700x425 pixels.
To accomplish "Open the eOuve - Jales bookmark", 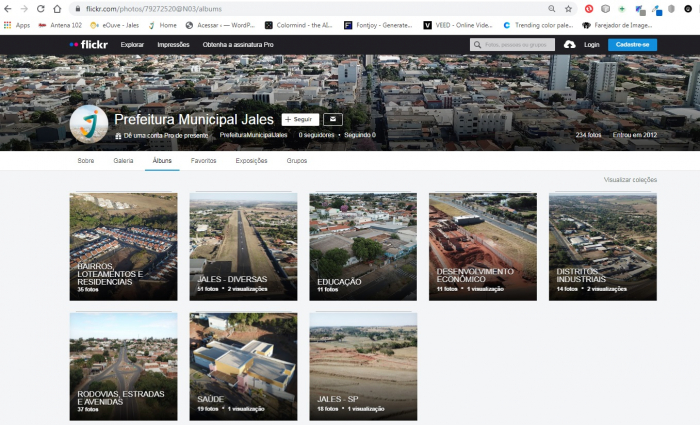I will (x=115, y=25).
